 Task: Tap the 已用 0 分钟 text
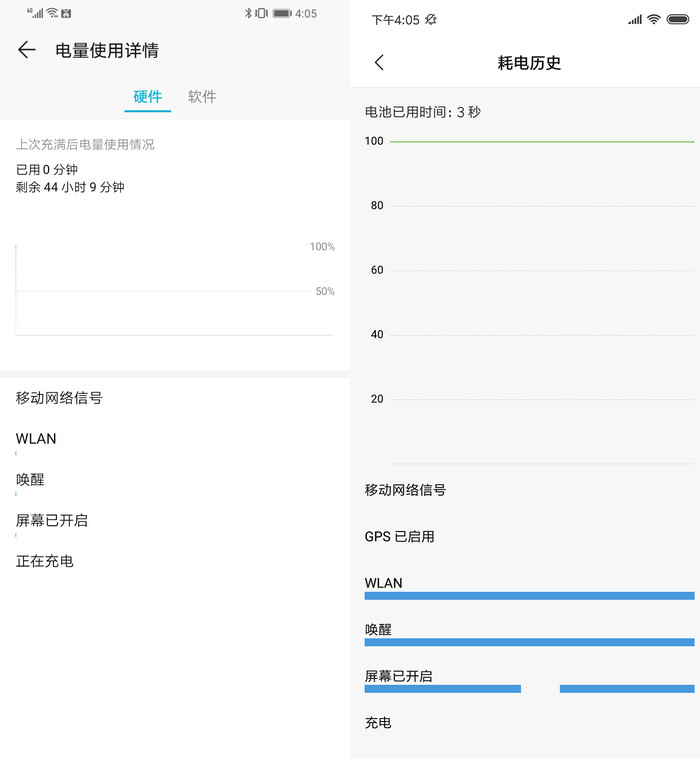pyautogui.click(x=47, y=170)
